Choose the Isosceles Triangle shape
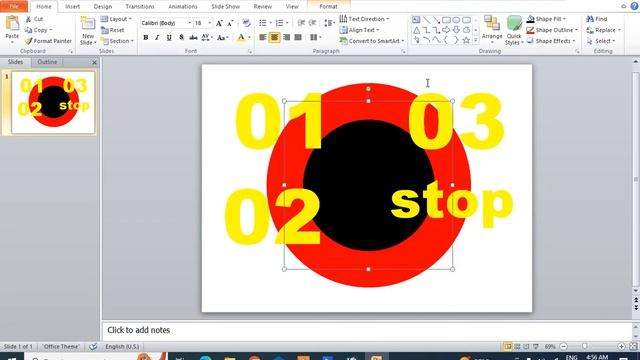The height and width of the screenshot is (360, 640). pos(416,30)
